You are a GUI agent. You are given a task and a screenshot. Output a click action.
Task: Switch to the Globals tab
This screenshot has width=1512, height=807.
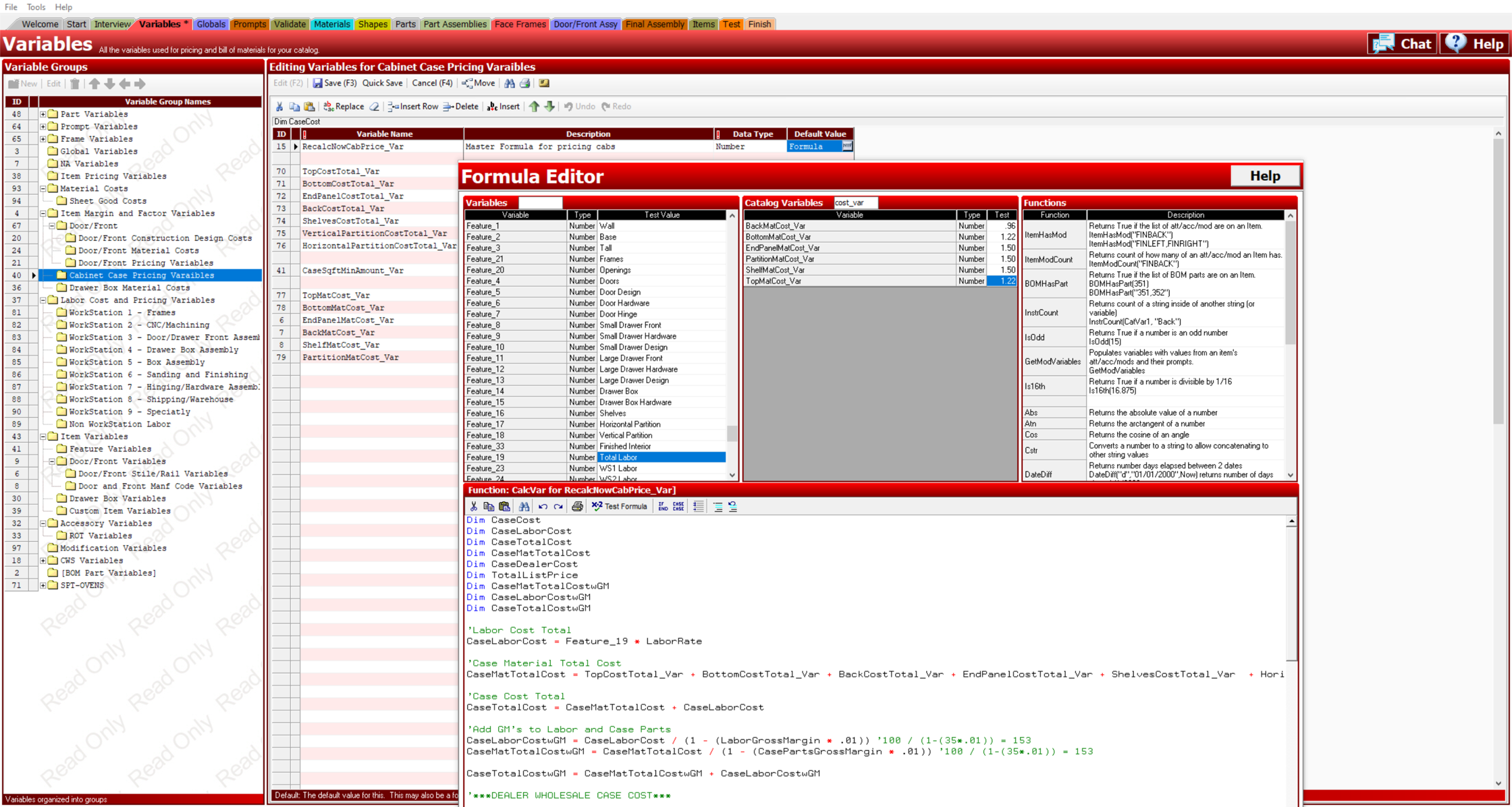[211, 24]
